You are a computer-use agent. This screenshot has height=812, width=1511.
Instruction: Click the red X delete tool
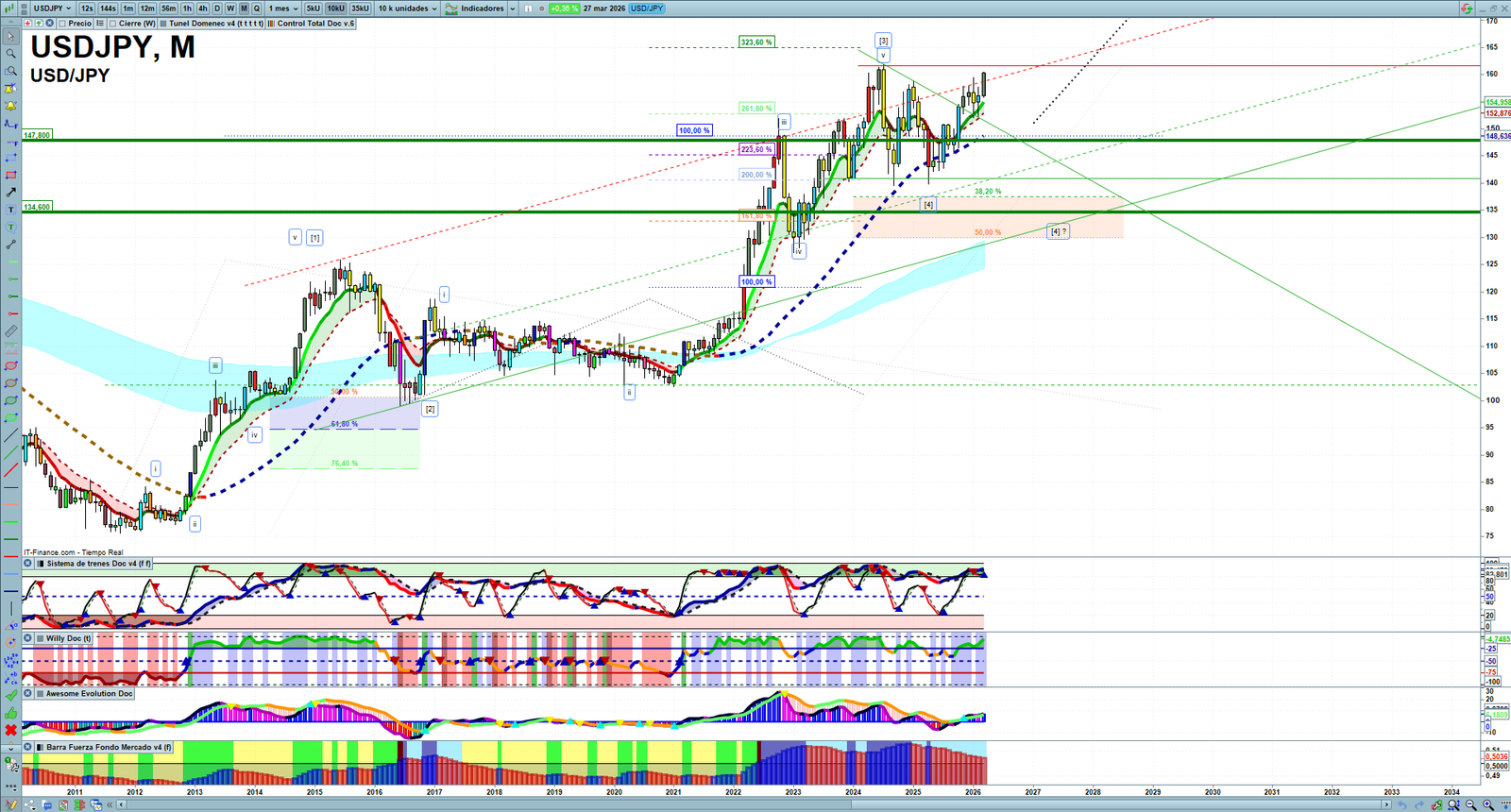pyautogui.click(x=10, y=731)
